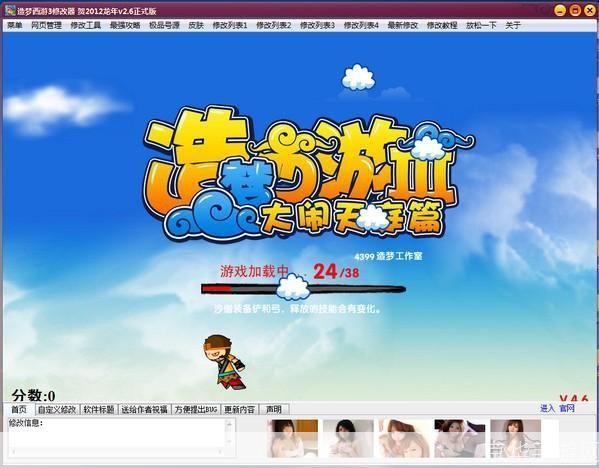This screenshot has width=599, height=468.
Task: Minimize the window with the orange button
Action: [x=560, y=10]
